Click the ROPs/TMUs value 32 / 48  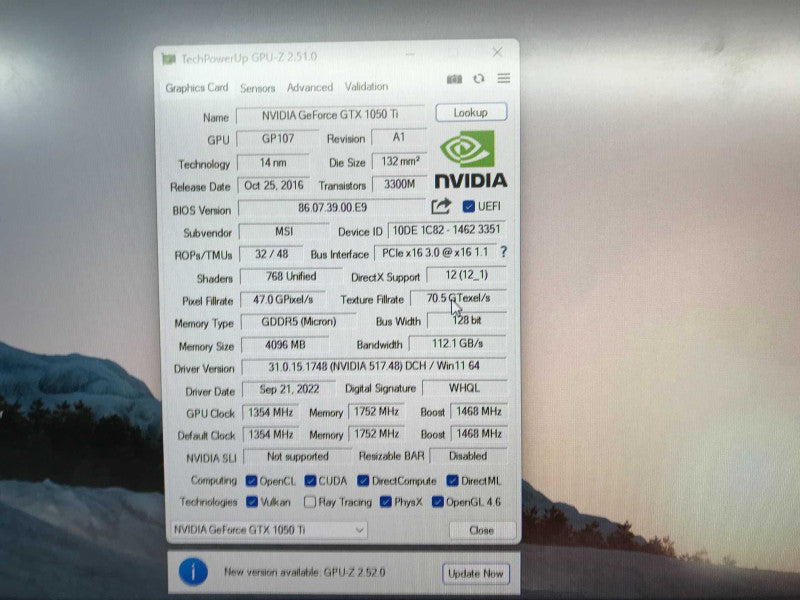coord(271,254)
